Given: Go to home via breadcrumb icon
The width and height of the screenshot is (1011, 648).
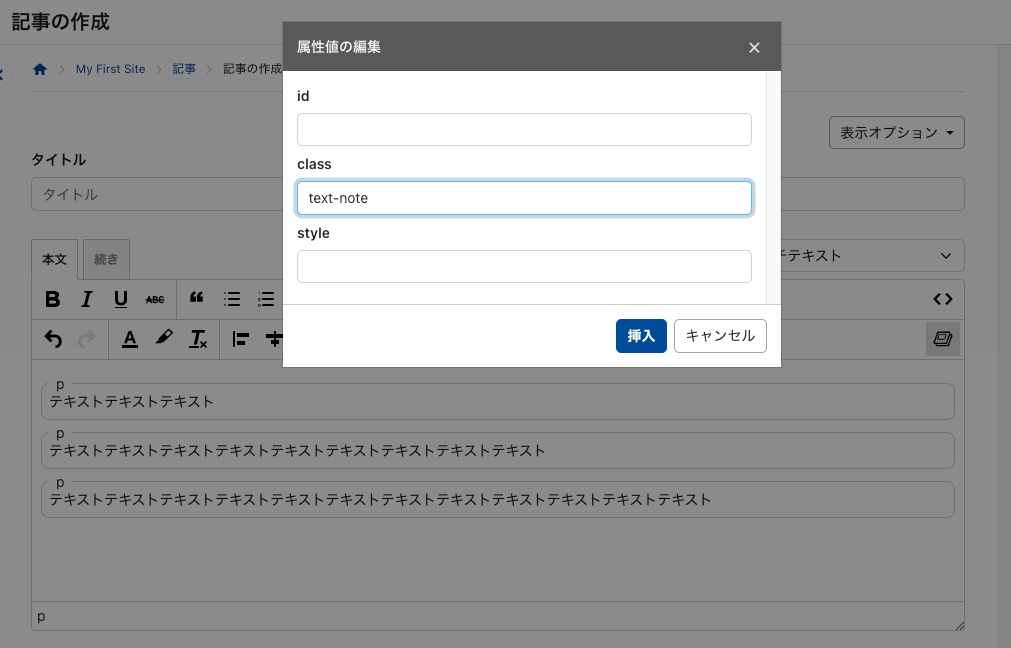Looking at the screenshot, I should 40,69.
